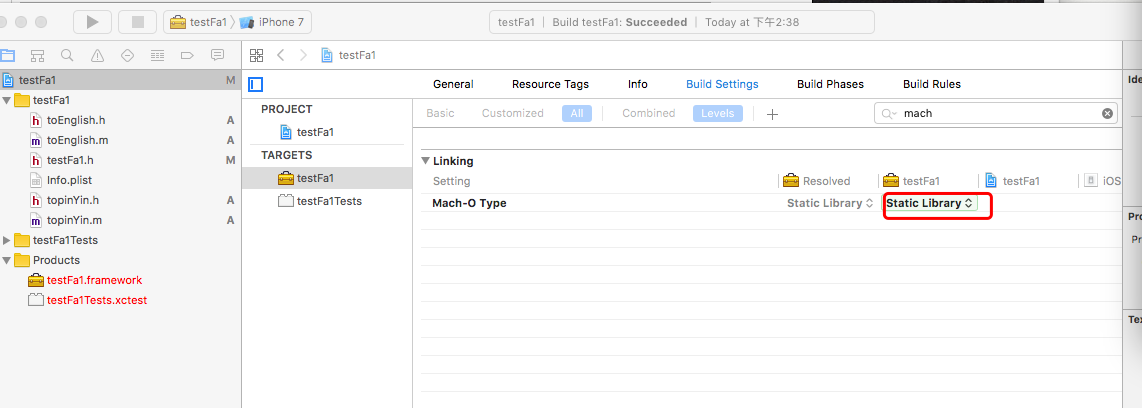Hide the project and targets list sidebar
This screenshot has height=408, width=1142.
(x=256, y=85)
